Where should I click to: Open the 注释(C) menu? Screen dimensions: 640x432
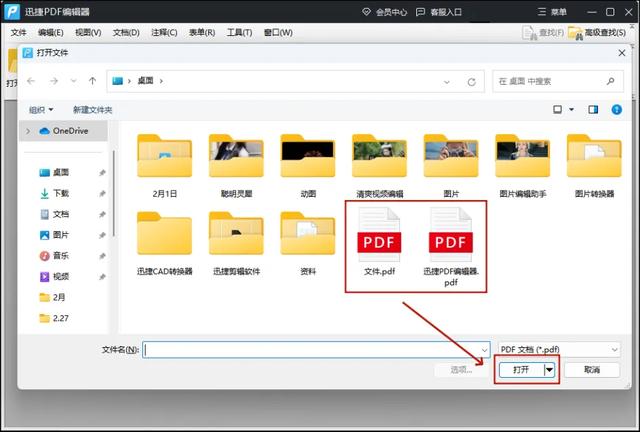[x=164, y=33]
